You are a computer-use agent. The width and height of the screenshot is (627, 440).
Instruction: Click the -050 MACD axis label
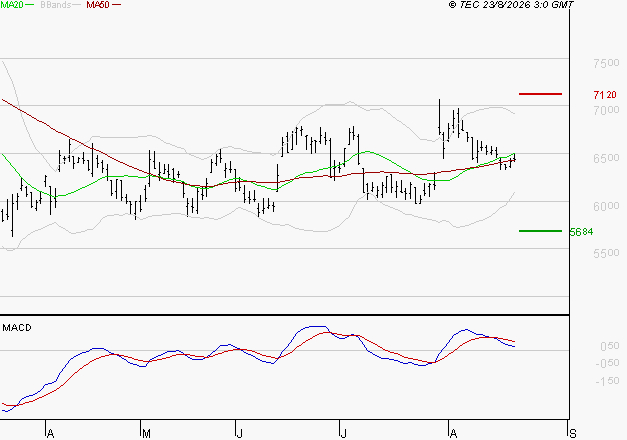tap(607, 363)
